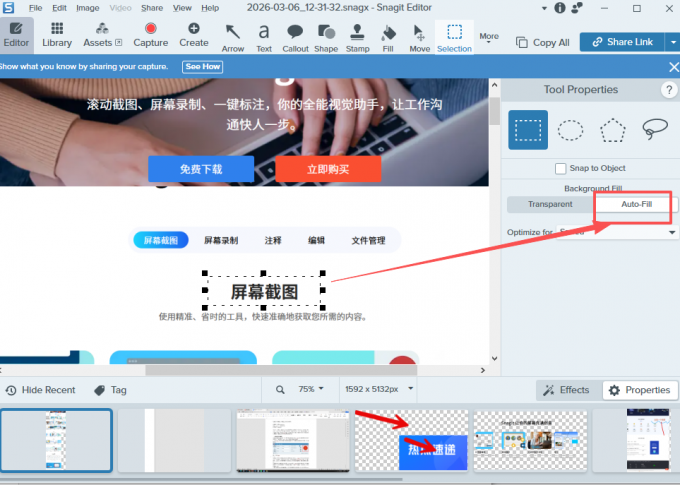Open the 热点速递 recent capture thumbnail

(x=411, y=440)
